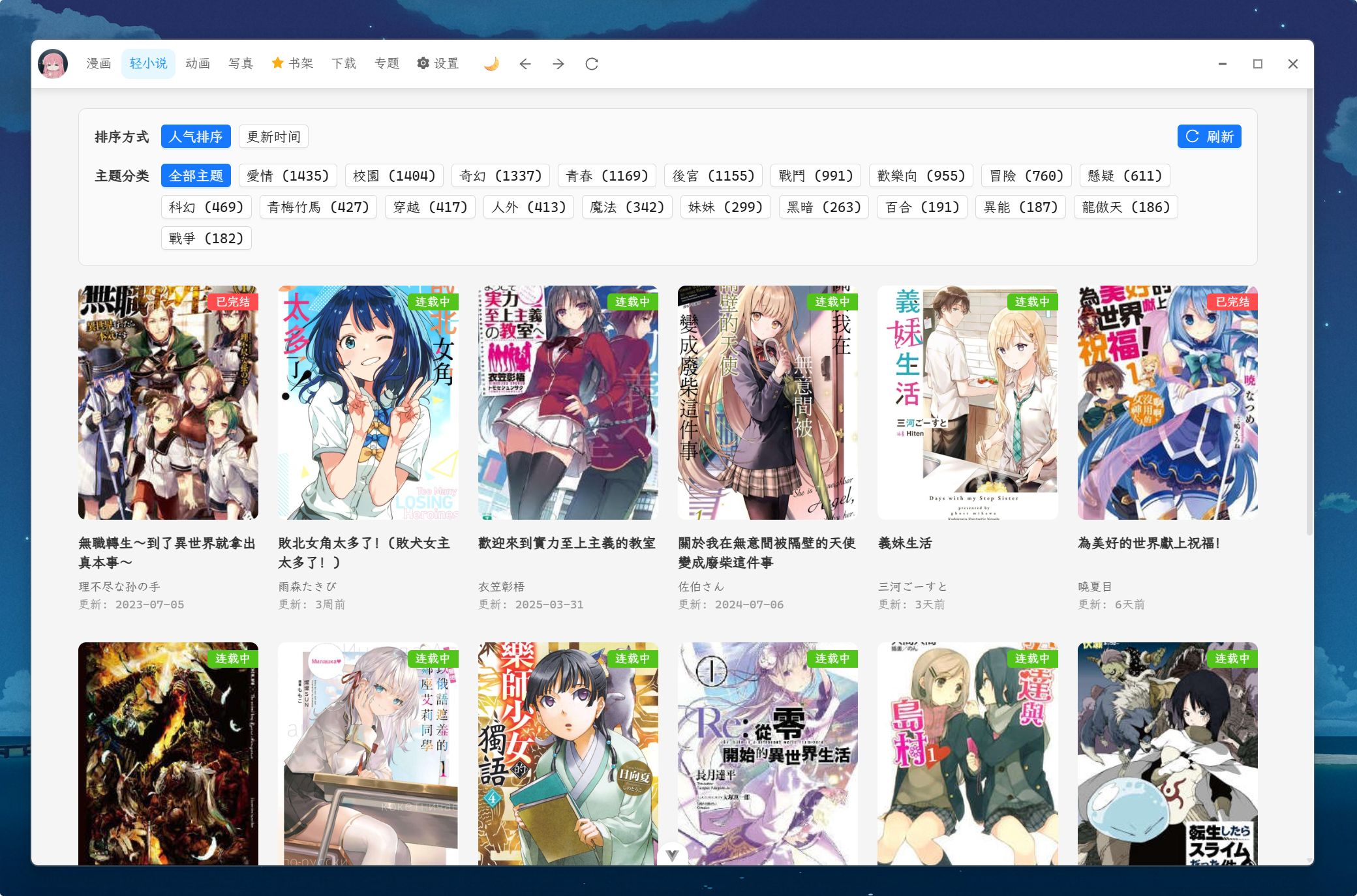Reload the page with the circular arrow icon
Image resolution: width=1357 pixels, height=896 pixels.
point(592,63)
